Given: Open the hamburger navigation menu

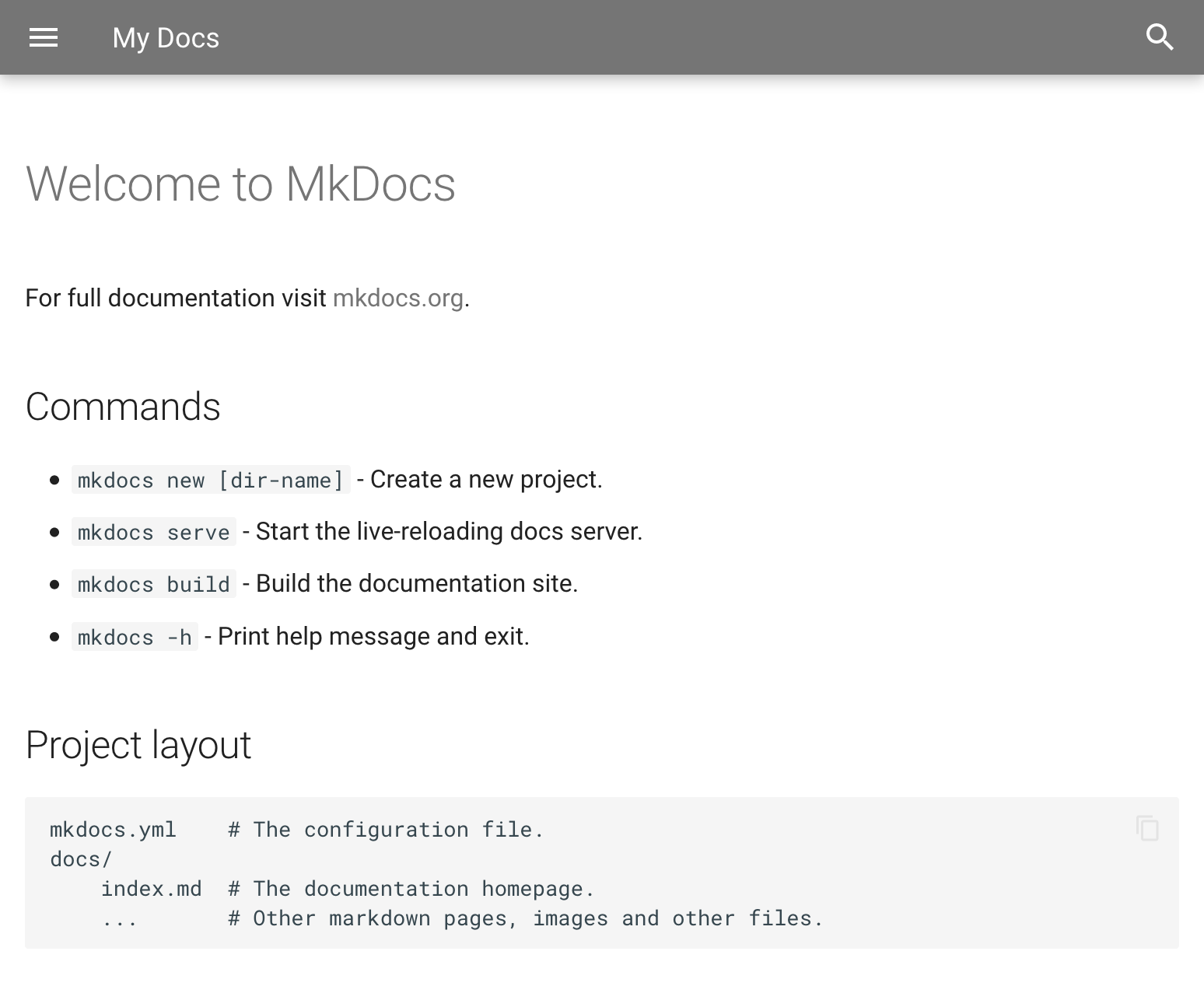Looking at the screenshot, I should pyautogui.click(x=44, y=37).
